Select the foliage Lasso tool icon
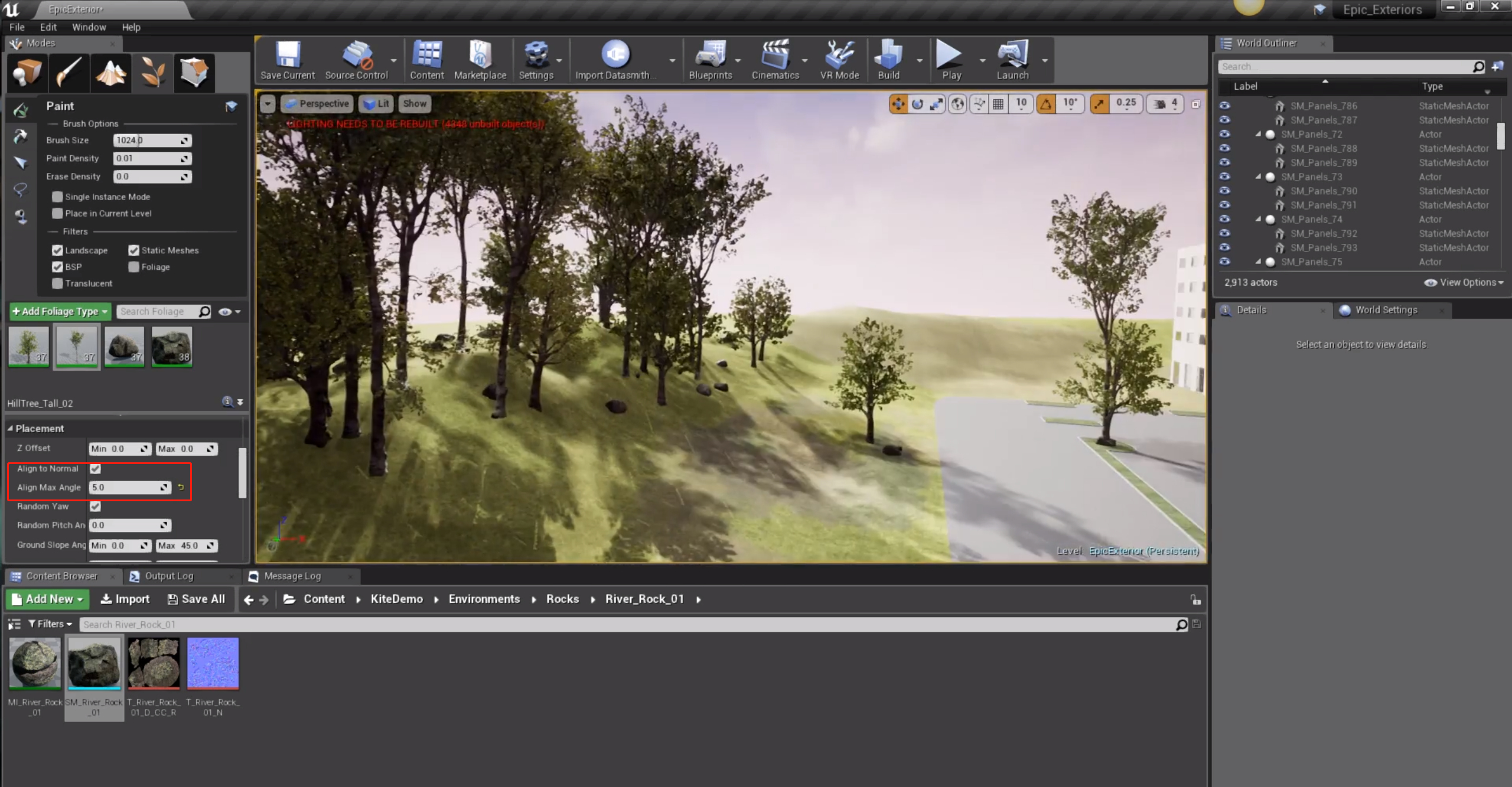 click(x=21, y=190)
